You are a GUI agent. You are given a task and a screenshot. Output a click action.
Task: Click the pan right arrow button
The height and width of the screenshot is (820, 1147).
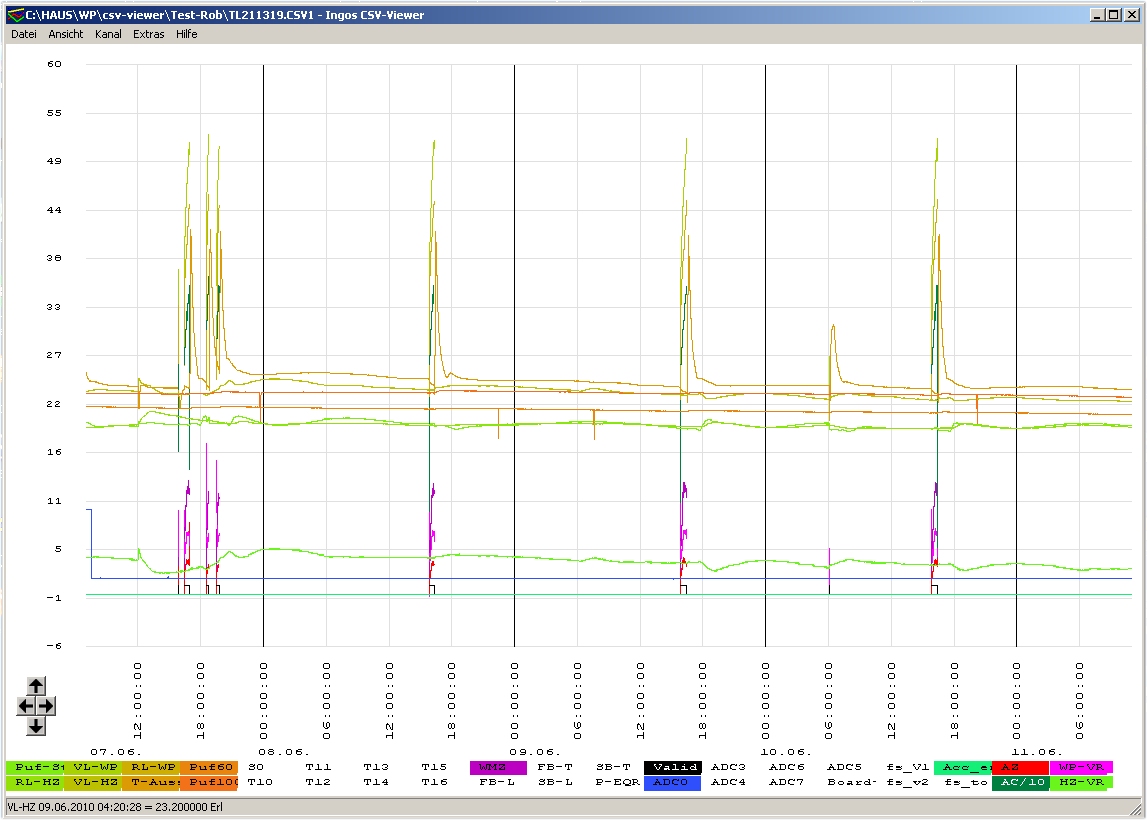coord(46,706)
